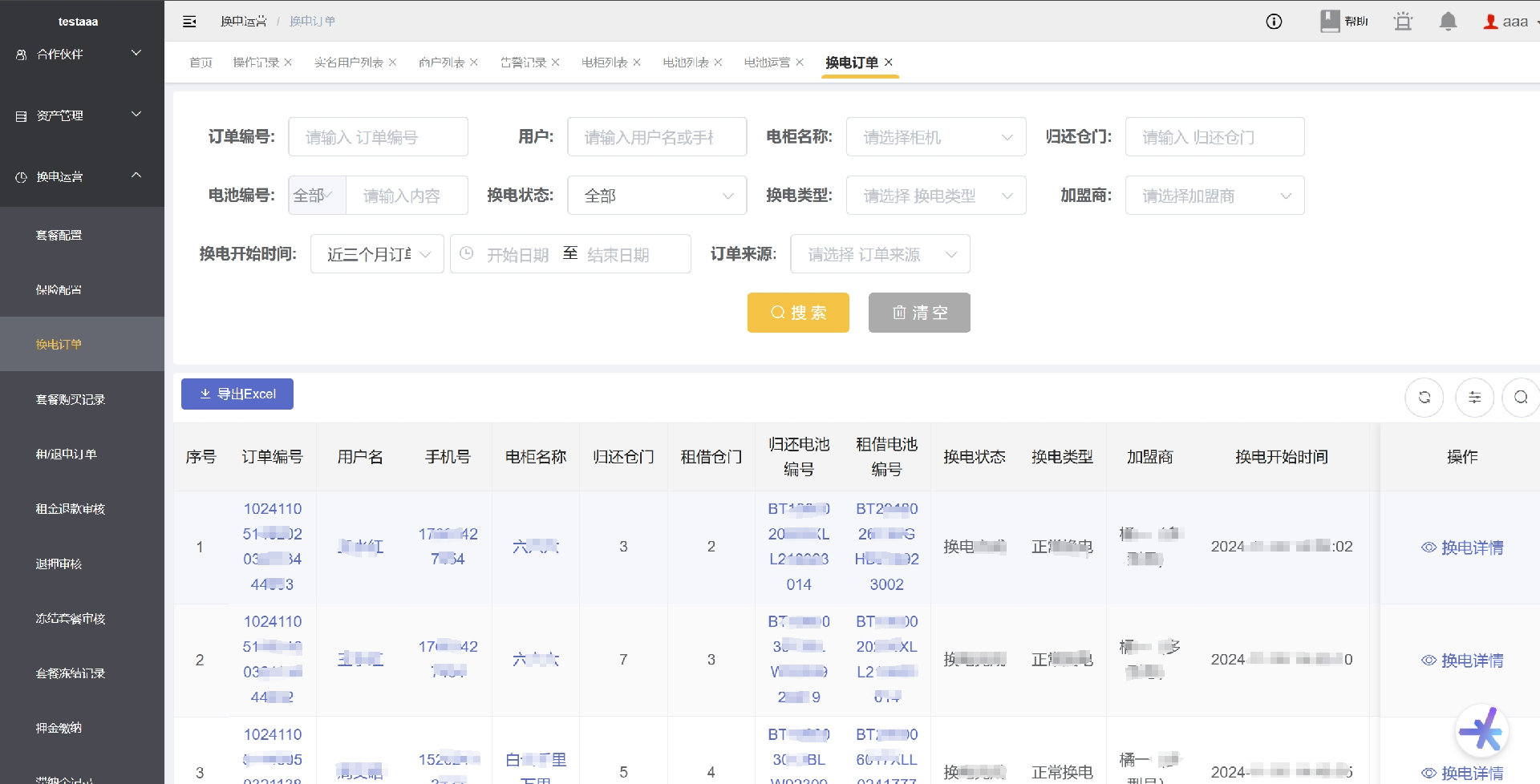Open the 加盟商 dropdown
This screenshot has width=1540, height=784.
(x=1215, y=196)
